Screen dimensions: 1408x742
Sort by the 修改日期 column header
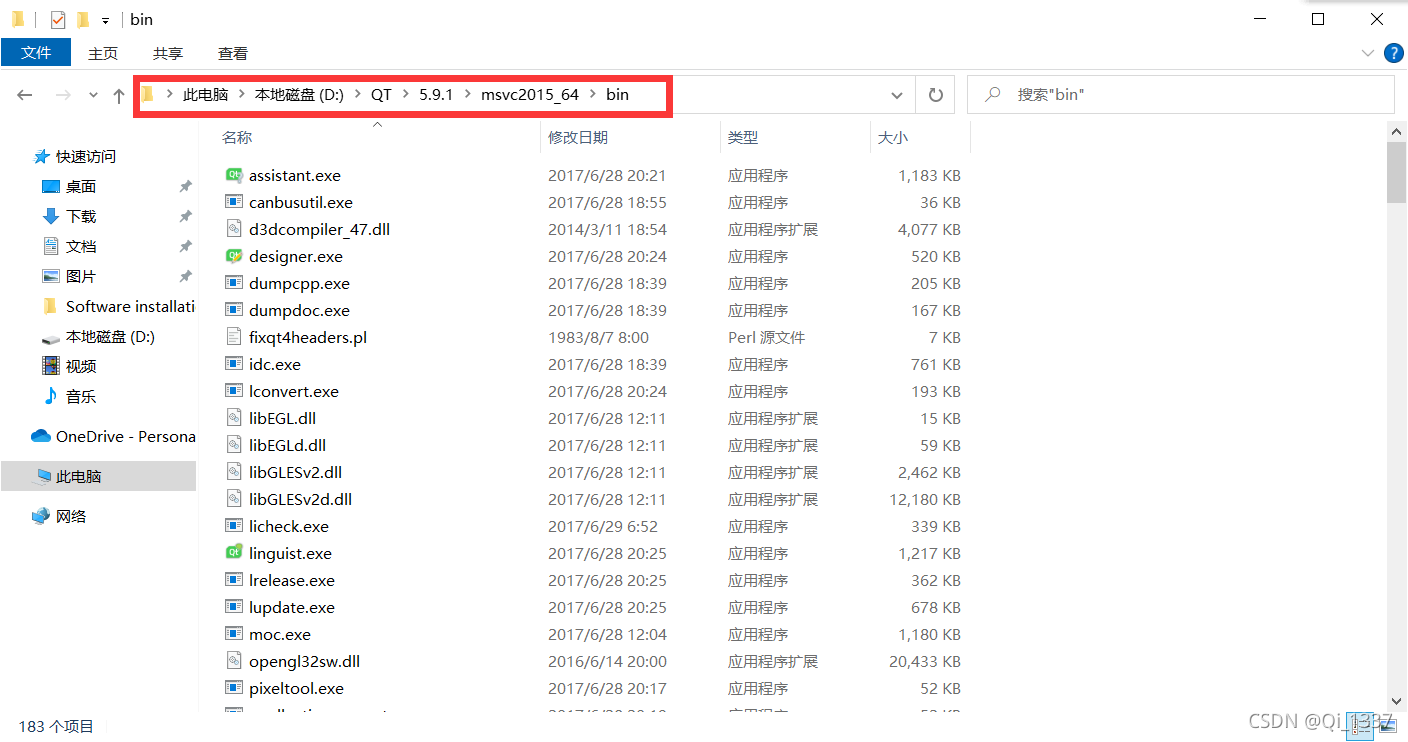(x=578, y=137)
